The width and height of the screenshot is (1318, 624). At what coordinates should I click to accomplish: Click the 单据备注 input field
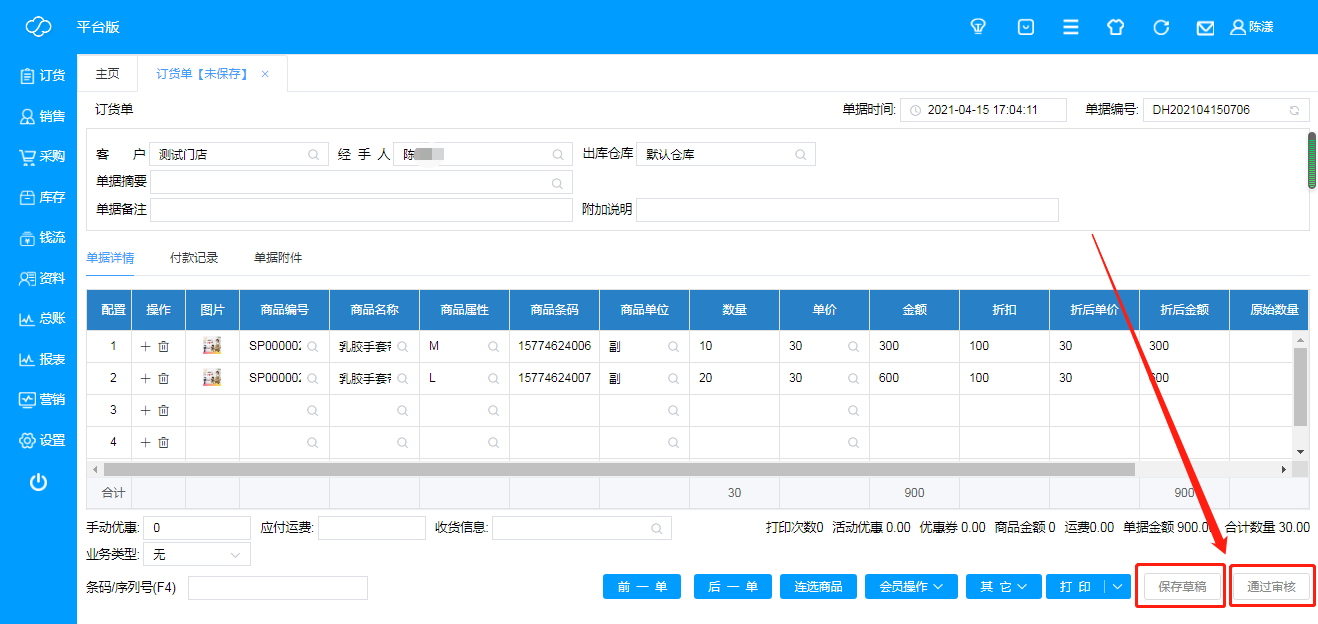[361, 210]
